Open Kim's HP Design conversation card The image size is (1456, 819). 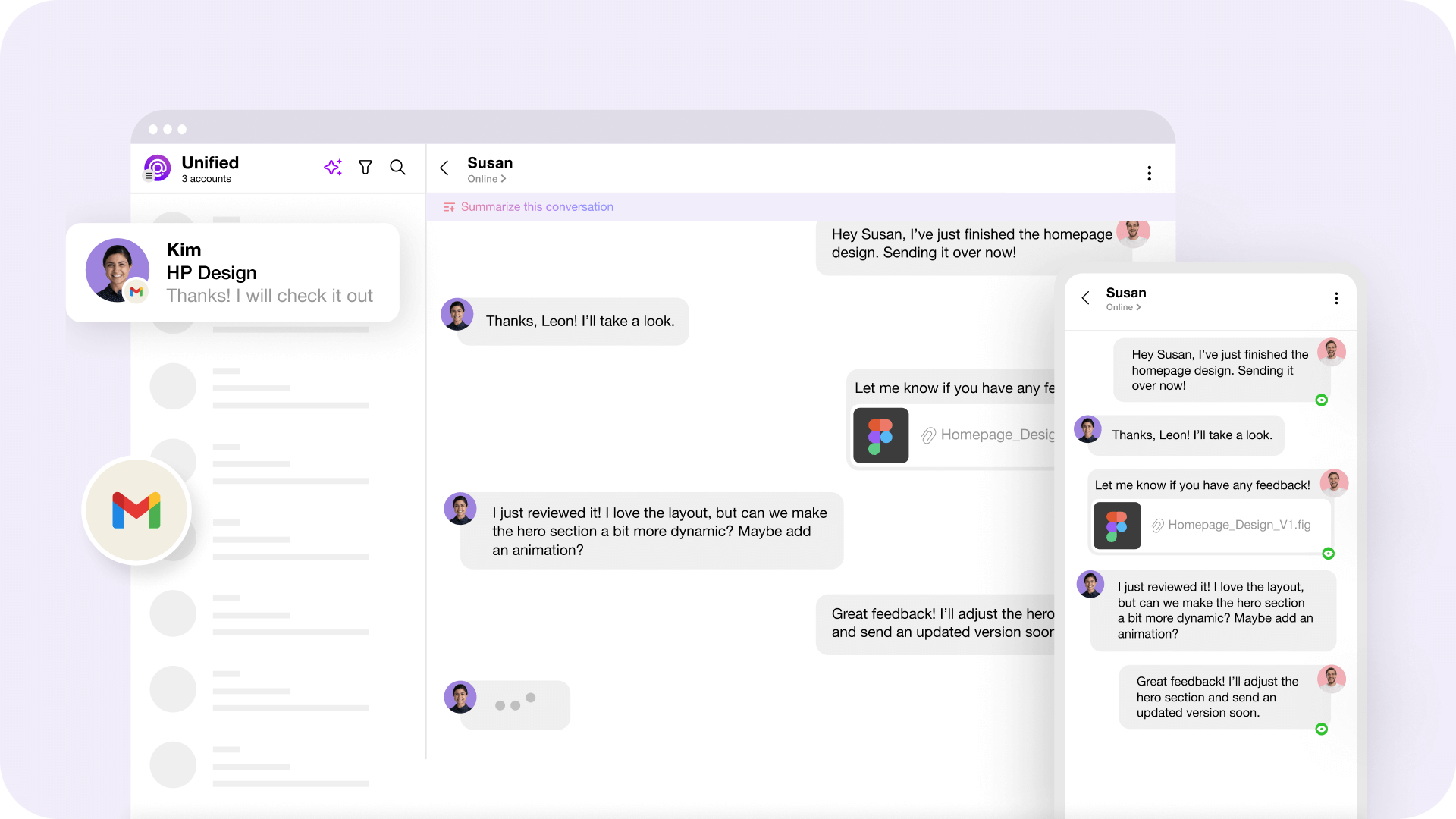(232, 273)
